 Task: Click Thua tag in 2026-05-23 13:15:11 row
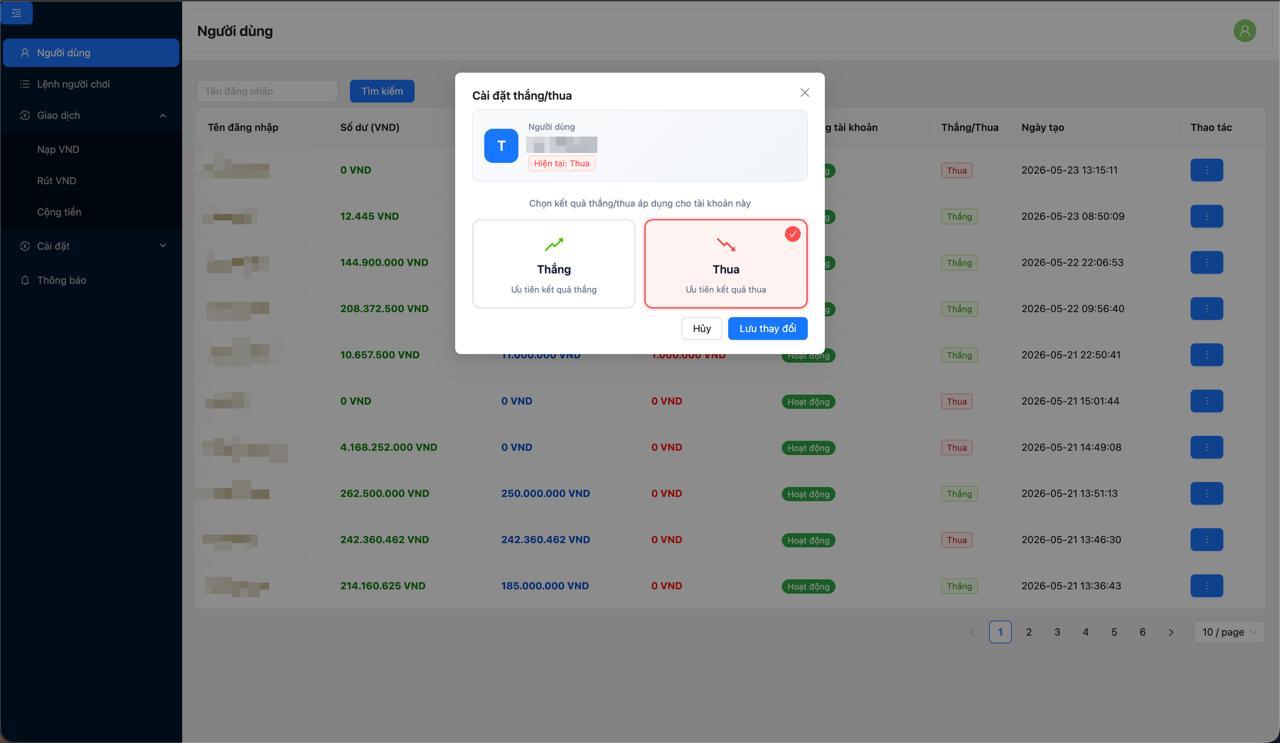point(957,170)
